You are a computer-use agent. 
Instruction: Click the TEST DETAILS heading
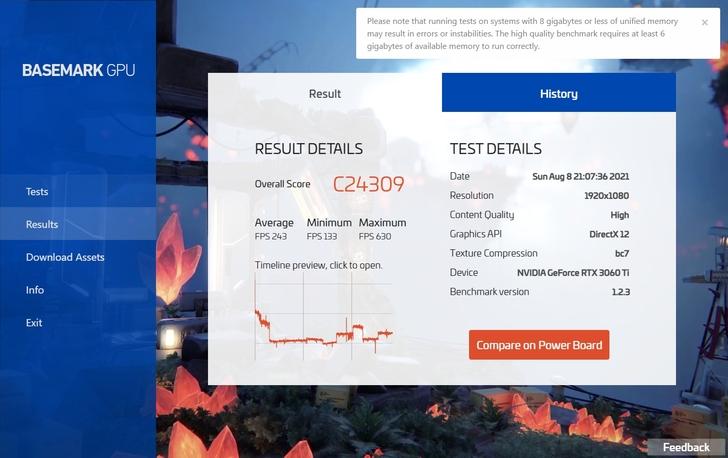pyautogui.click(x=495, y=149)
